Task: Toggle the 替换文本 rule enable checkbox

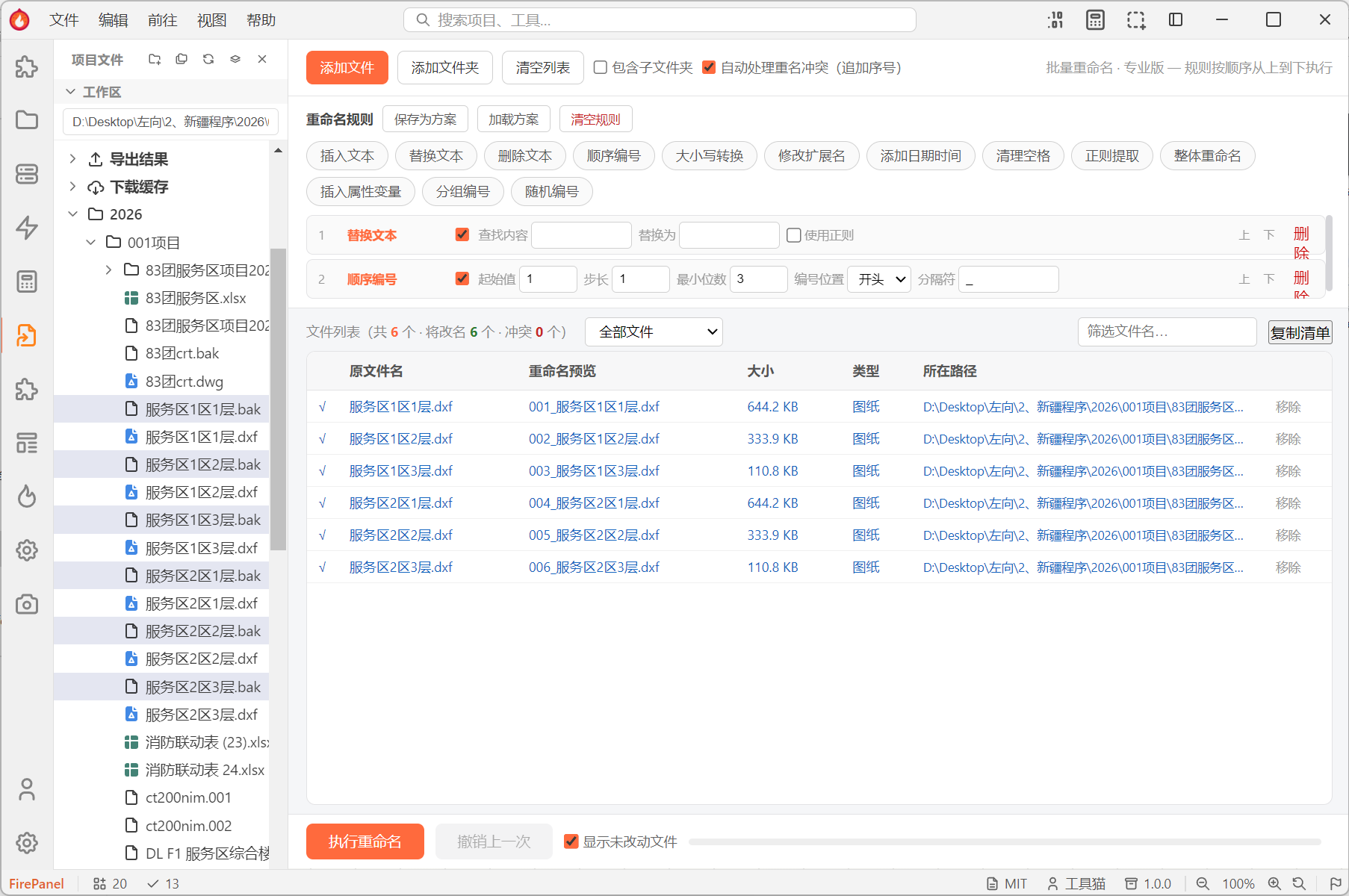Action: [462, 235]
